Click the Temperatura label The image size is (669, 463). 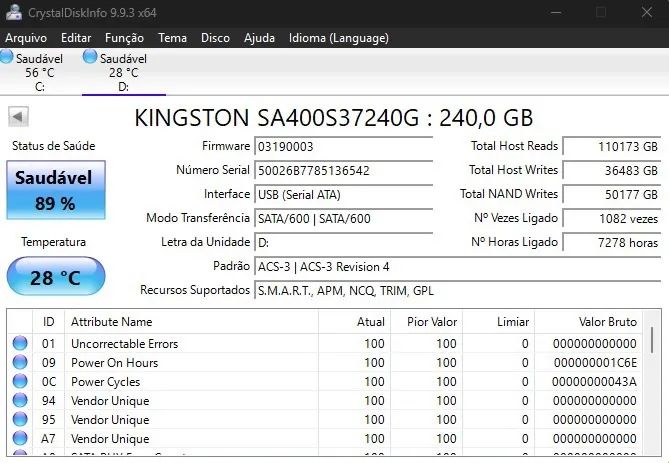[53, 242]
